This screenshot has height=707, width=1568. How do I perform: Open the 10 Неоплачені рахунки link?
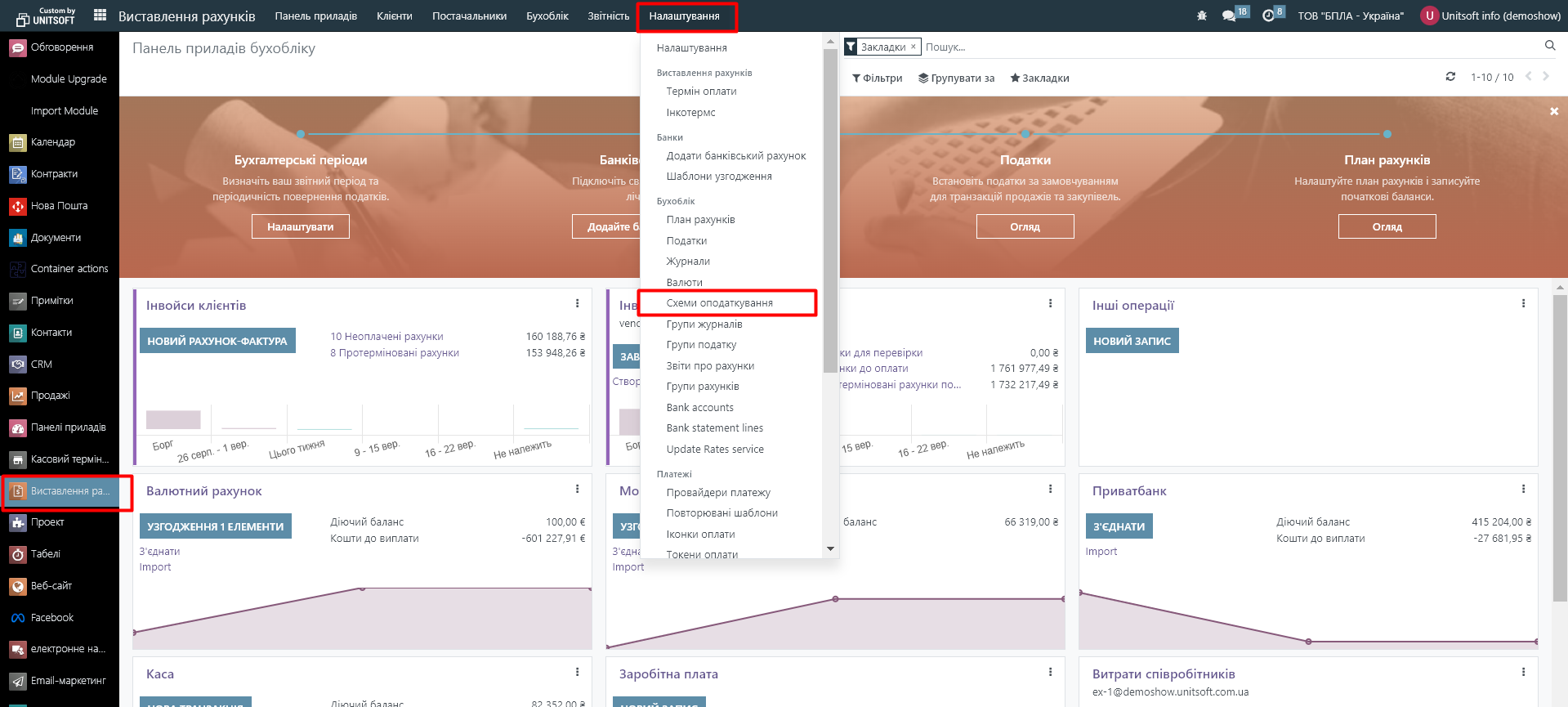[386, 337]
